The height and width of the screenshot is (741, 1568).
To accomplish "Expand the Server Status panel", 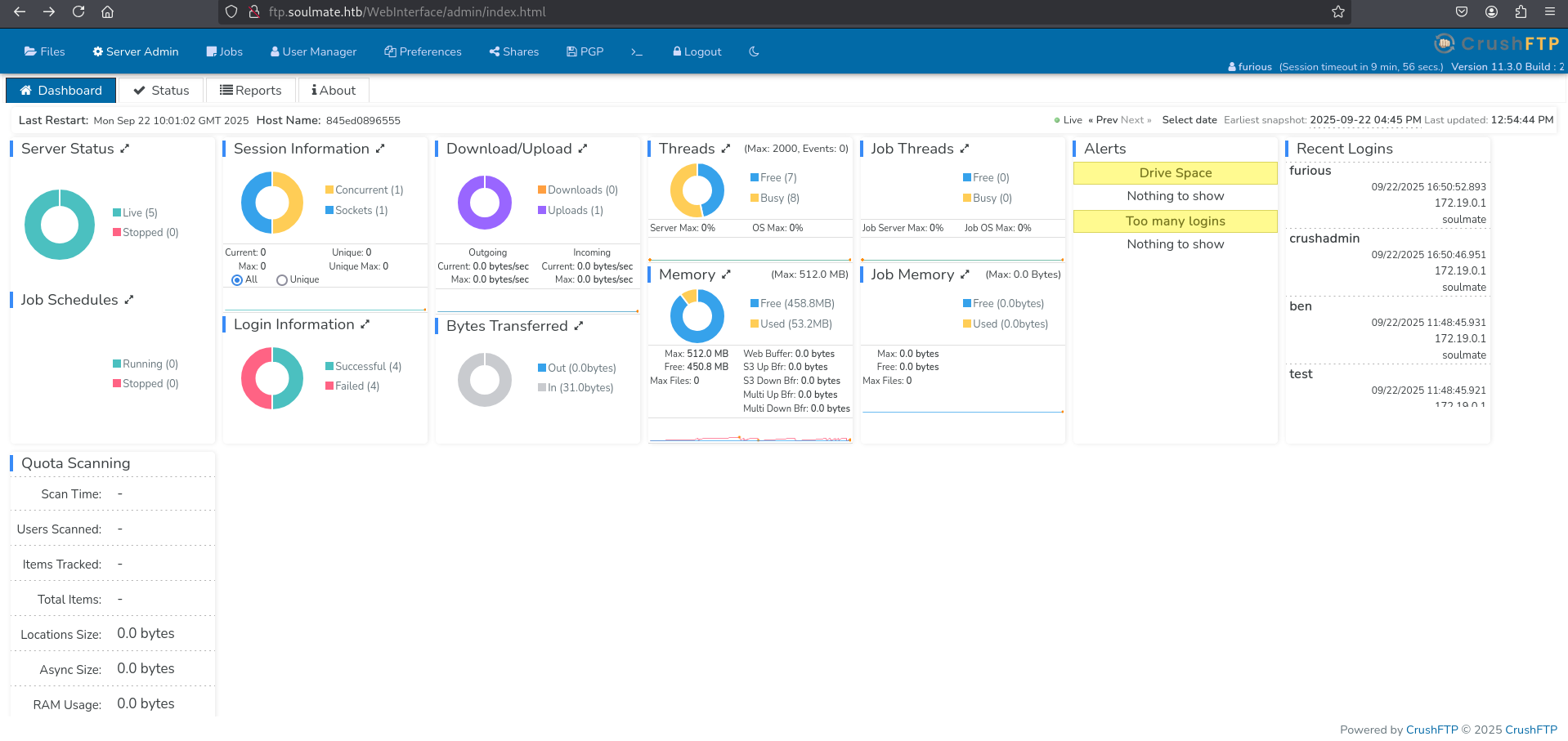I will (125, 149).
